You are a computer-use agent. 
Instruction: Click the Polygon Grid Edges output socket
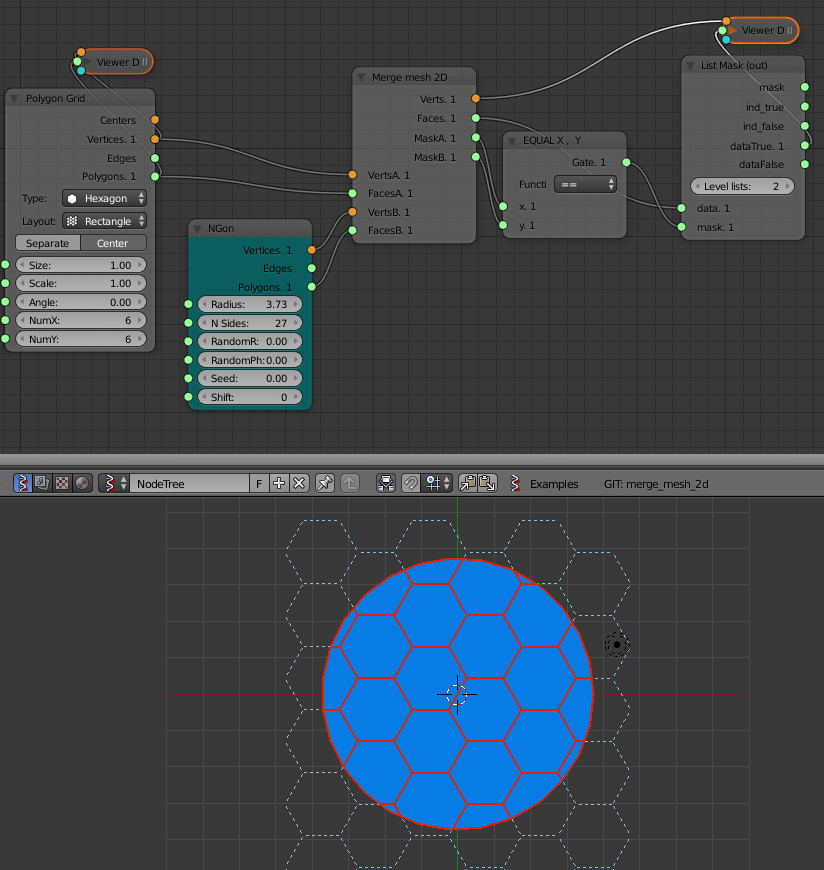[x=155, y=158]
